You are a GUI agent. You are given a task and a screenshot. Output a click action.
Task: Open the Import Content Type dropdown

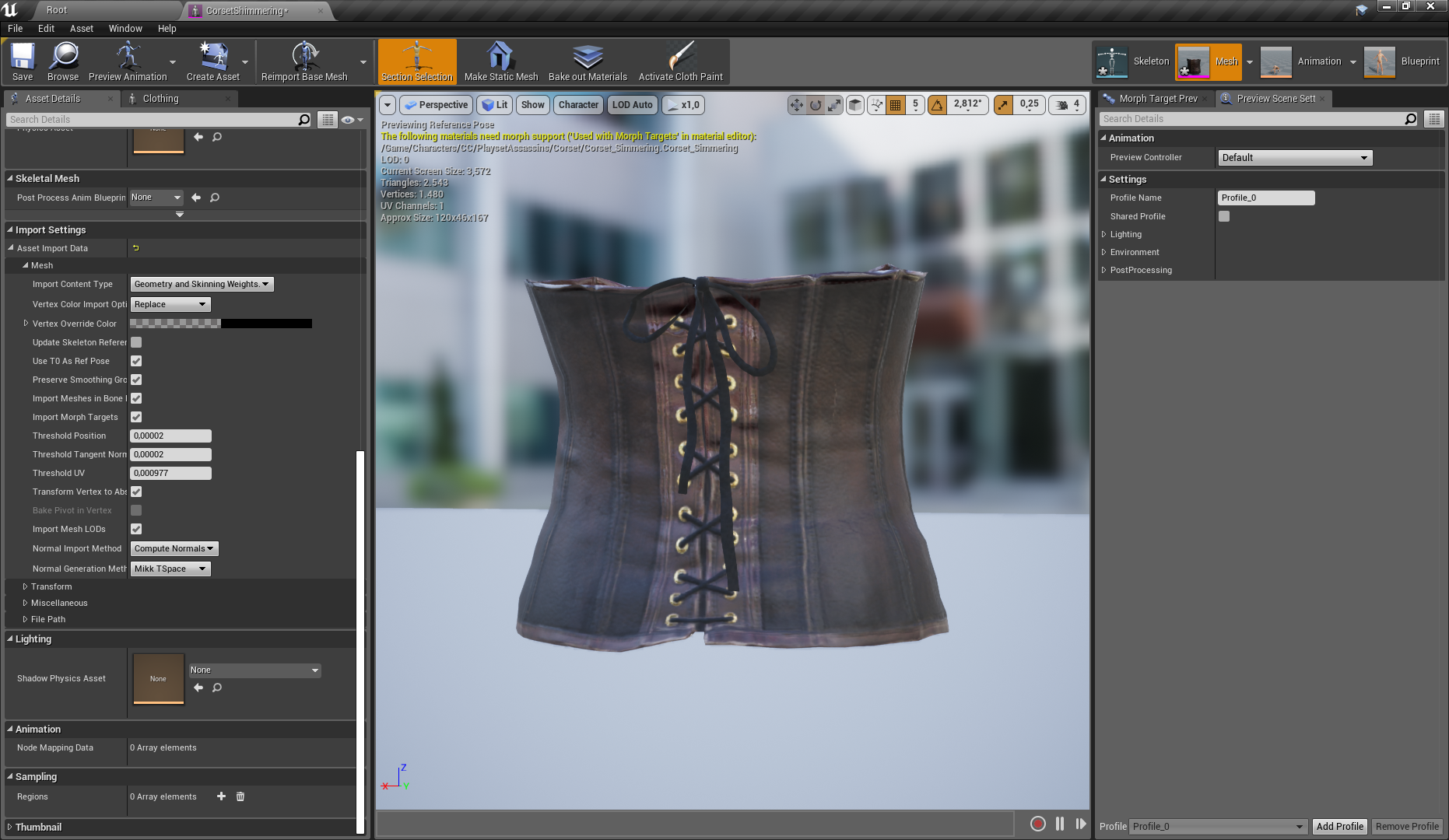click(202, 285)
